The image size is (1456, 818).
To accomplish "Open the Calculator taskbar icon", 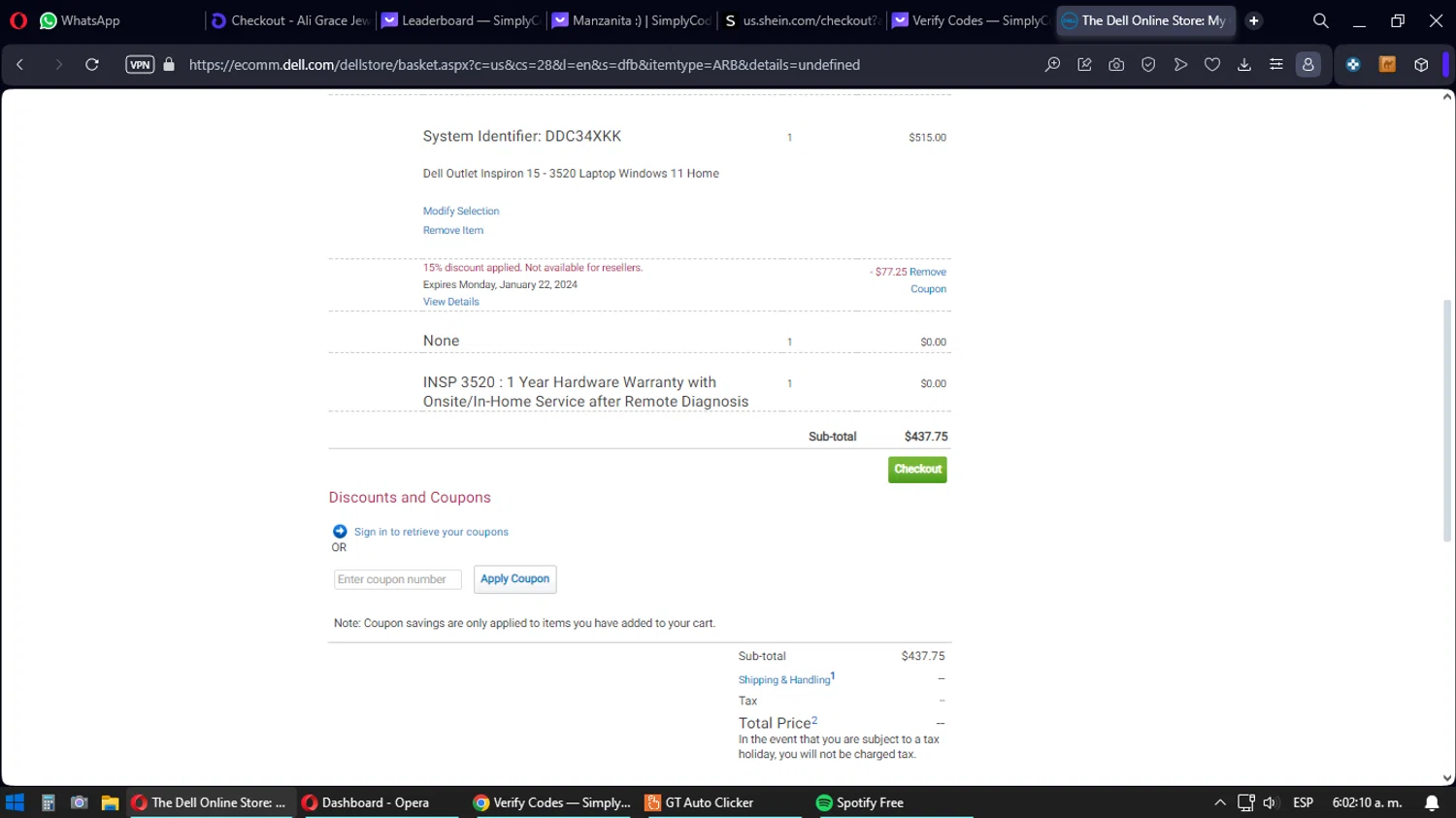I will pos(48,802).
